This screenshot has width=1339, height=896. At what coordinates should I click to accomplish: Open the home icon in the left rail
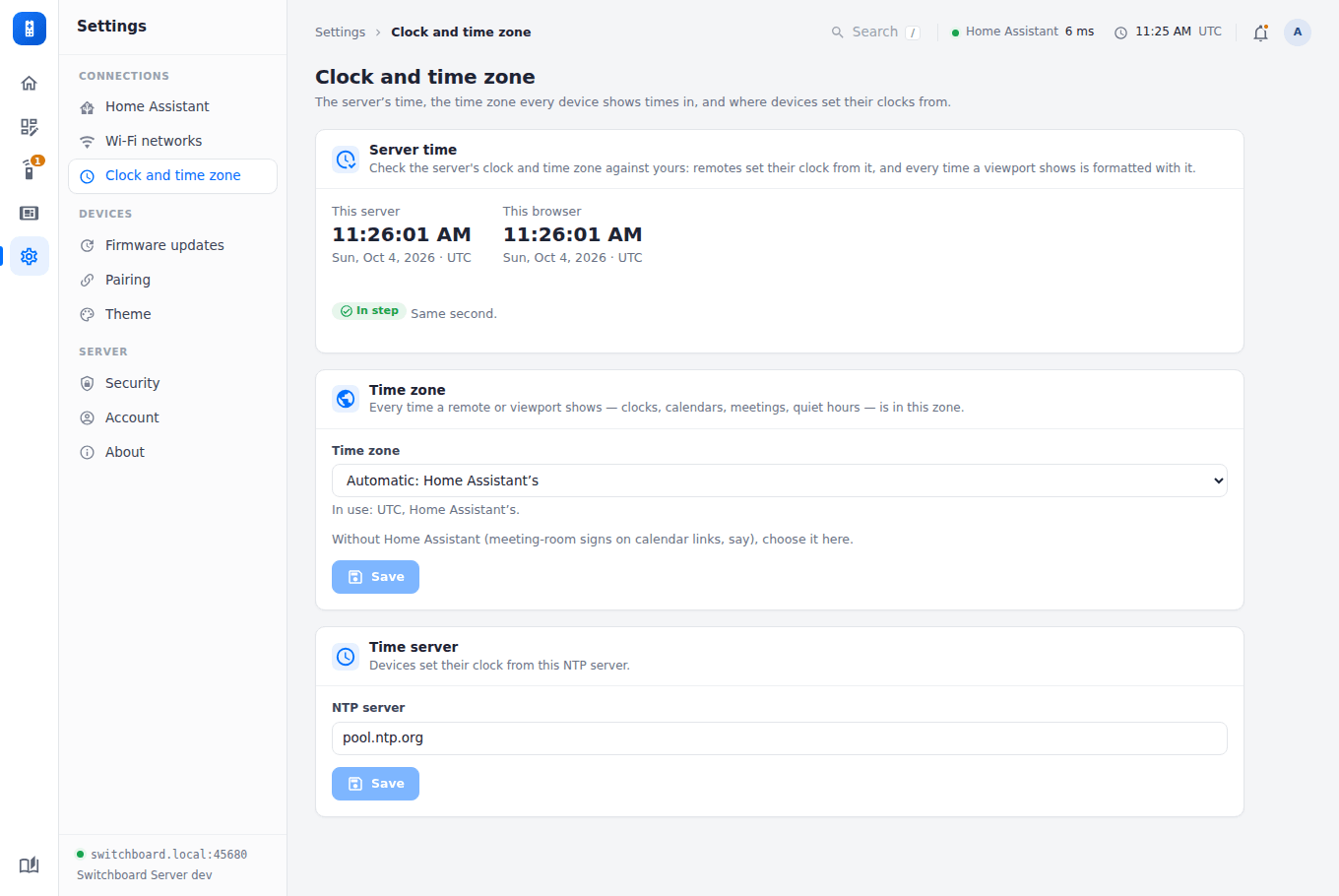coord(30,84)
